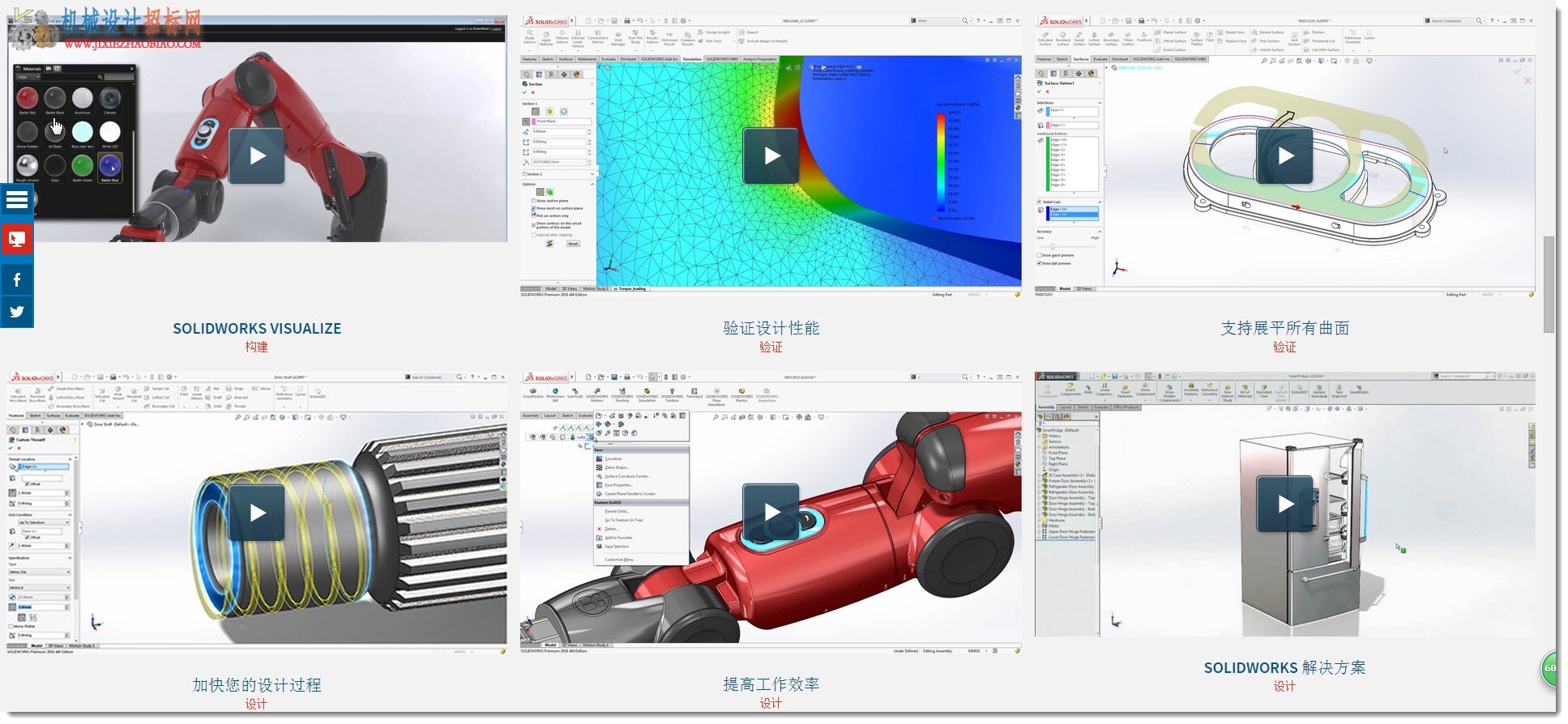1568x724 pixels.
Task: Click the red presentation screen sidebar icon
Action: (17, 240)
